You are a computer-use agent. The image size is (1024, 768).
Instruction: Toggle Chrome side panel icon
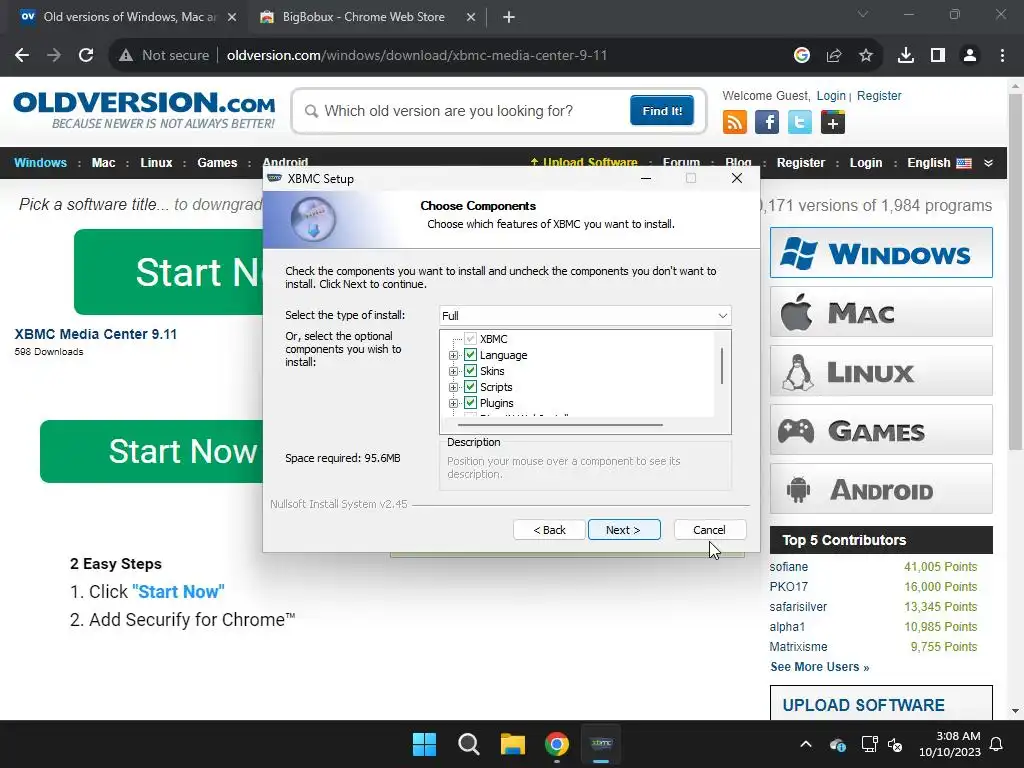[938, 56]
